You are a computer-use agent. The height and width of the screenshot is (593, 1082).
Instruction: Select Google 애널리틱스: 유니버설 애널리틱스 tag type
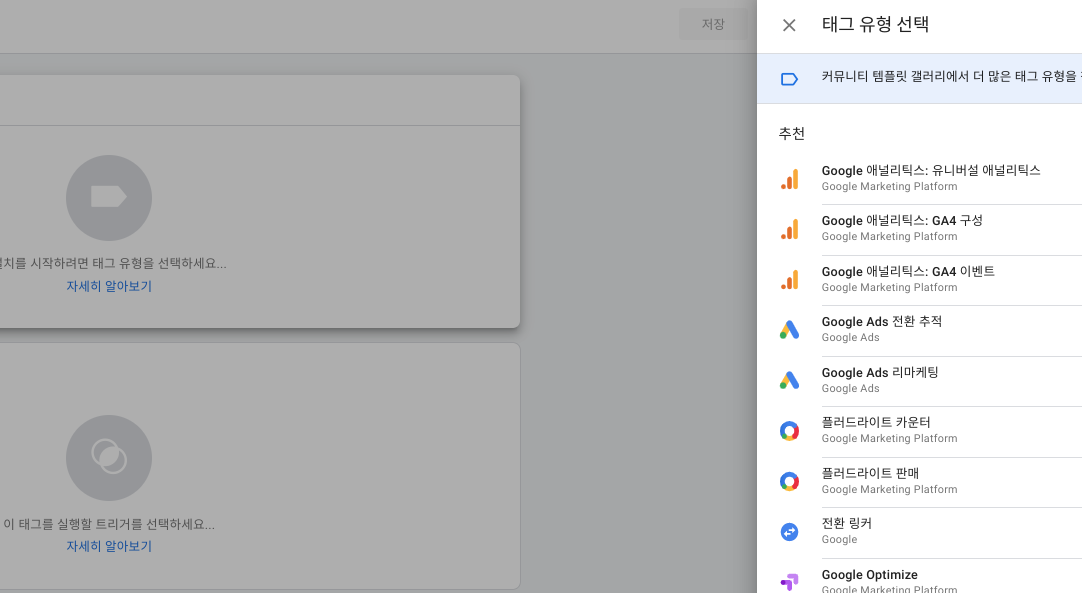(x=919, y=179)
